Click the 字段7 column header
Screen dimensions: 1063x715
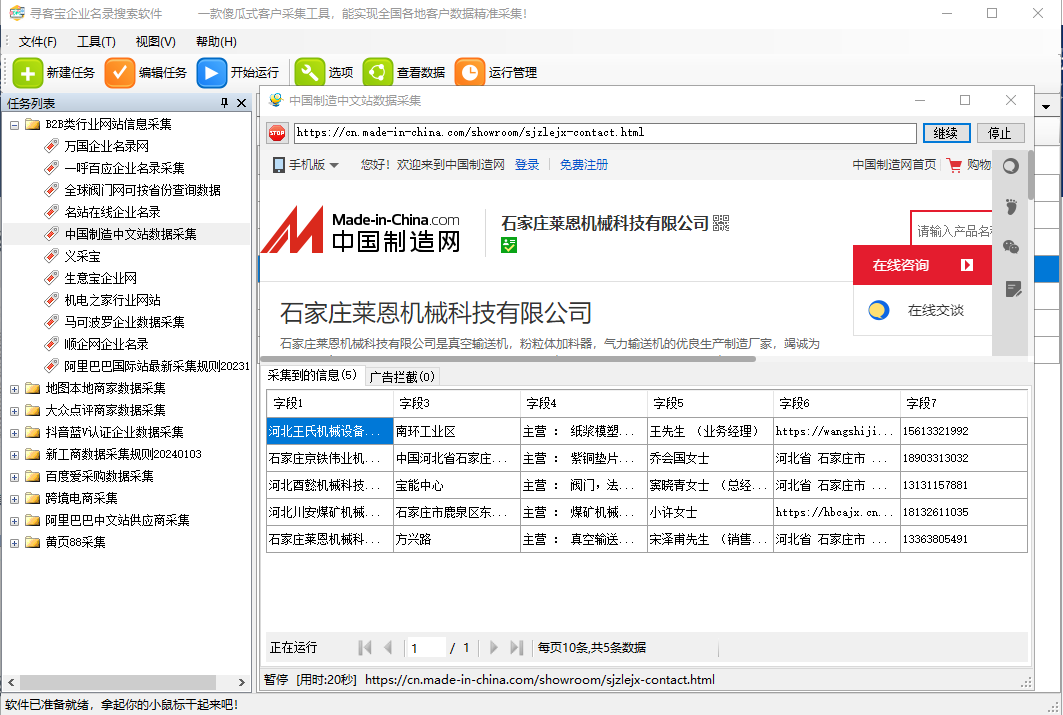[963, 403]
